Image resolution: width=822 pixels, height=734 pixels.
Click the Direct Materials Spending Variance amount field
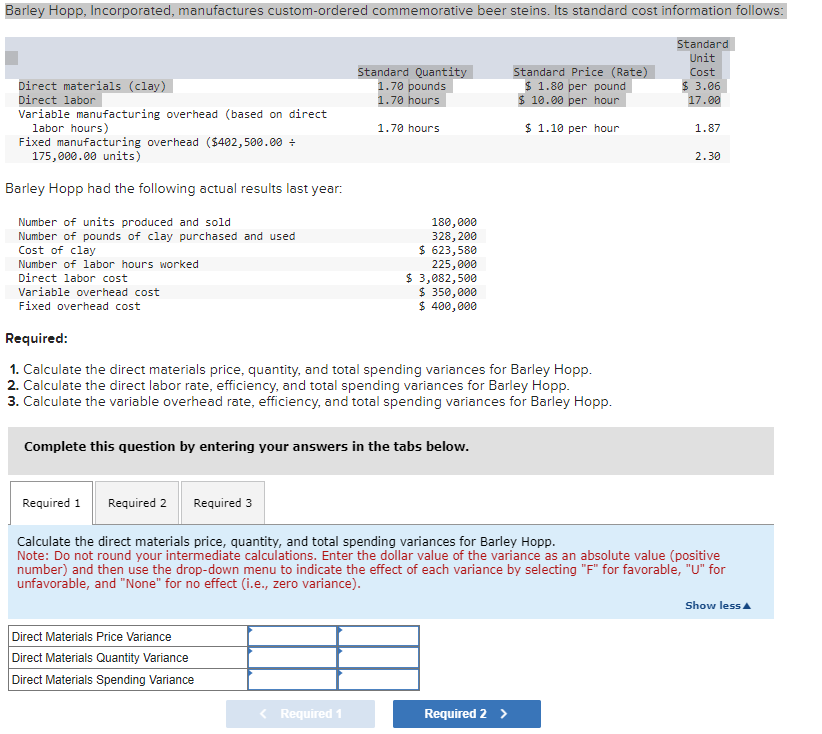point(291,679)
